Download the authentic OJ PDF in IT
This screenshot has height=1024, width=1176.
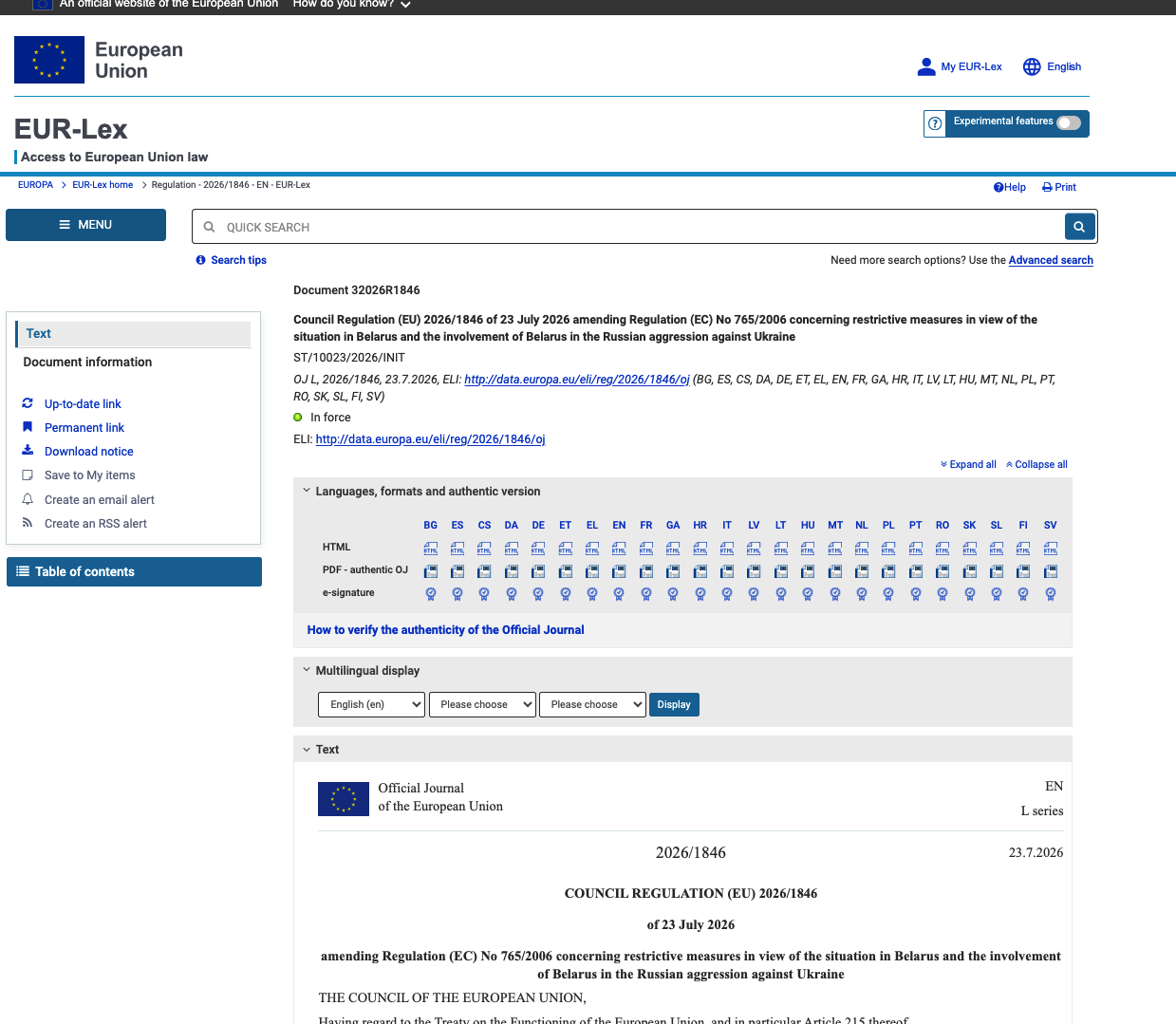tap(727, 571)
